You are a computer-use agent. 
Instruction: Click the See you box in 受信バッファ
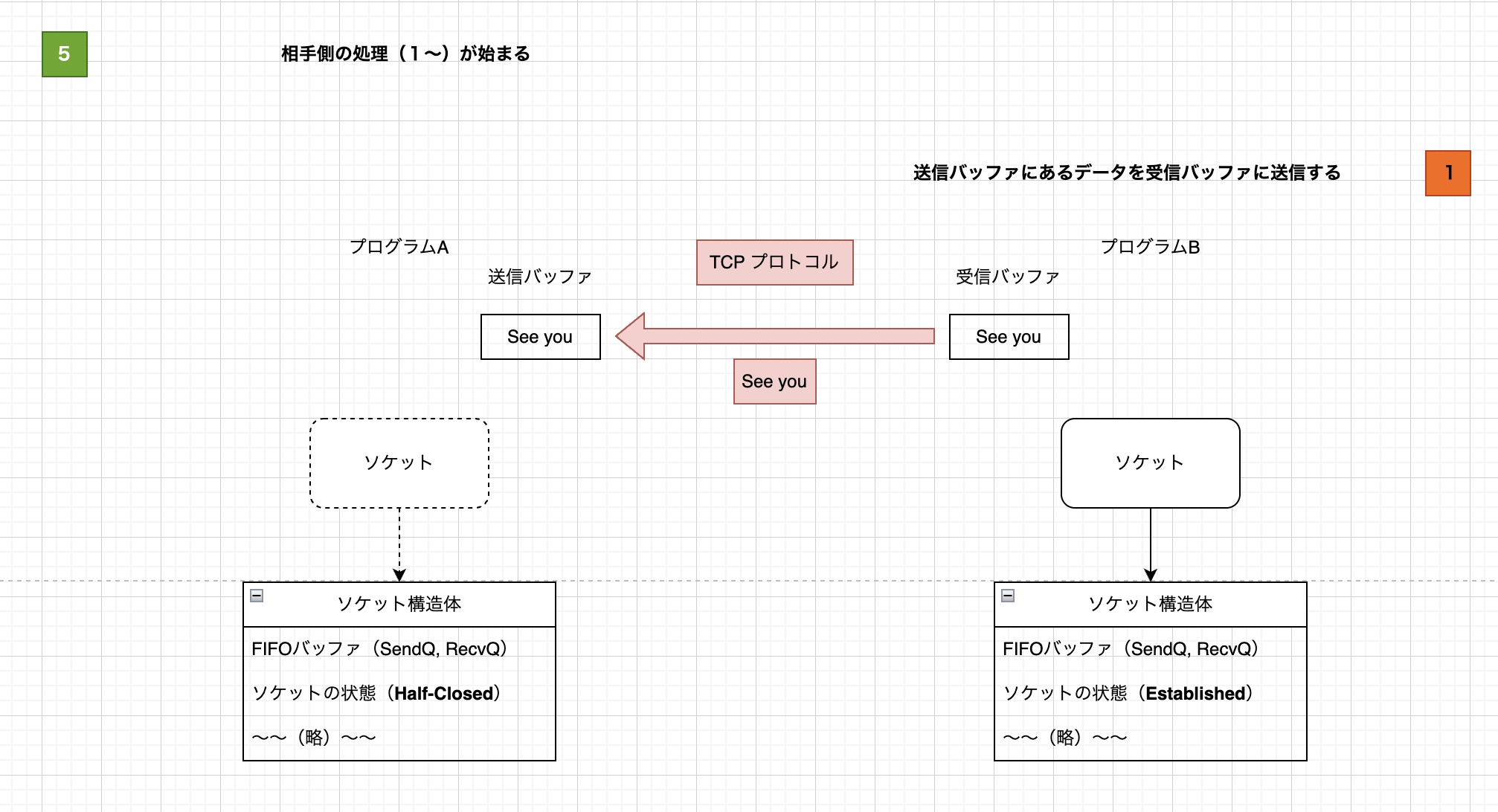point(1009,337)
